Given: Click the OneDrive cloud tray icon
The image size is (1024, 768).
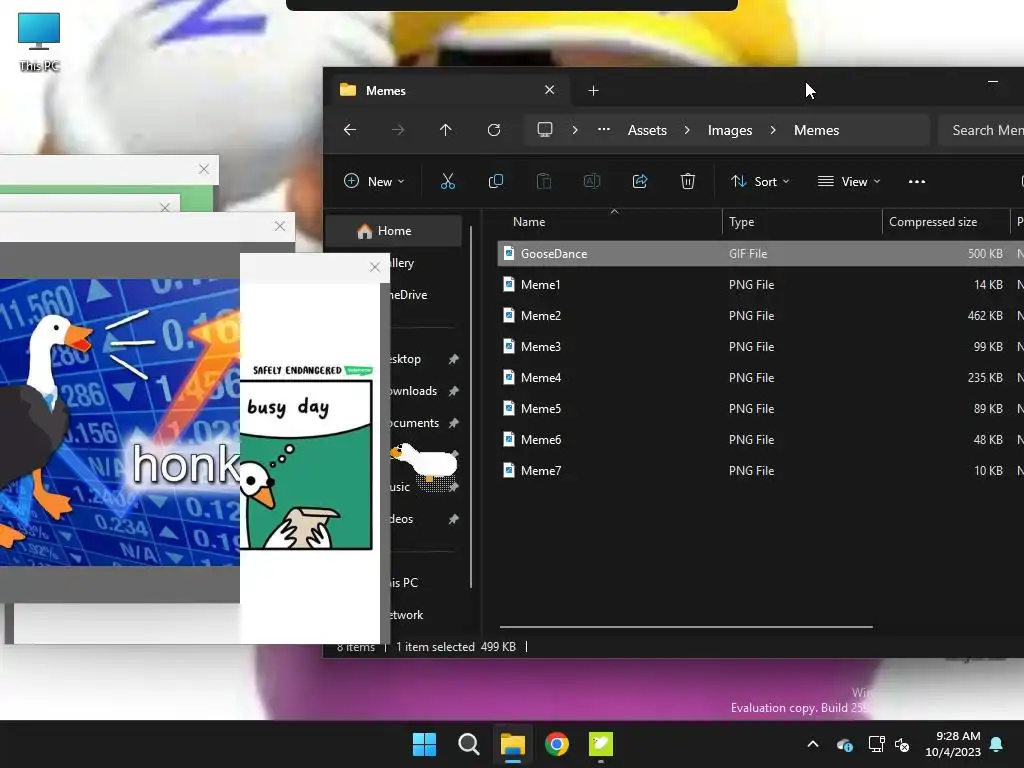Looking at the screenshot, I should click(x=844, y=744).
